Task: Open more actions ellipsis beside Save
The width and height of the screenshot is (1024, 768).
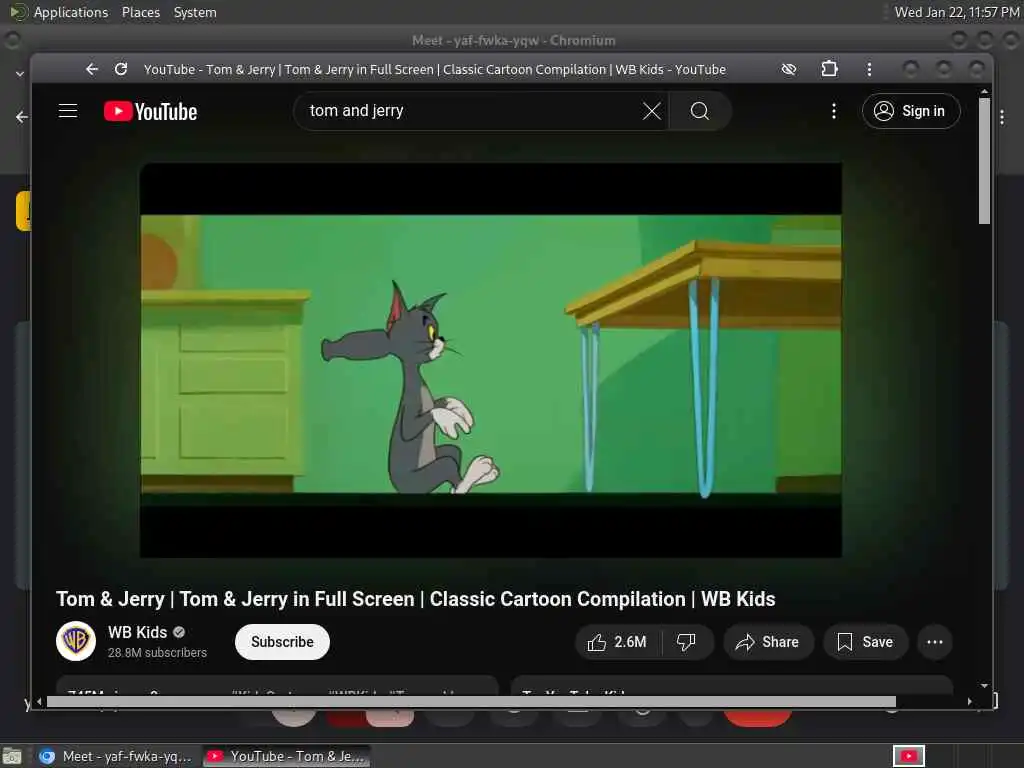Action: [x=935, y=642]
